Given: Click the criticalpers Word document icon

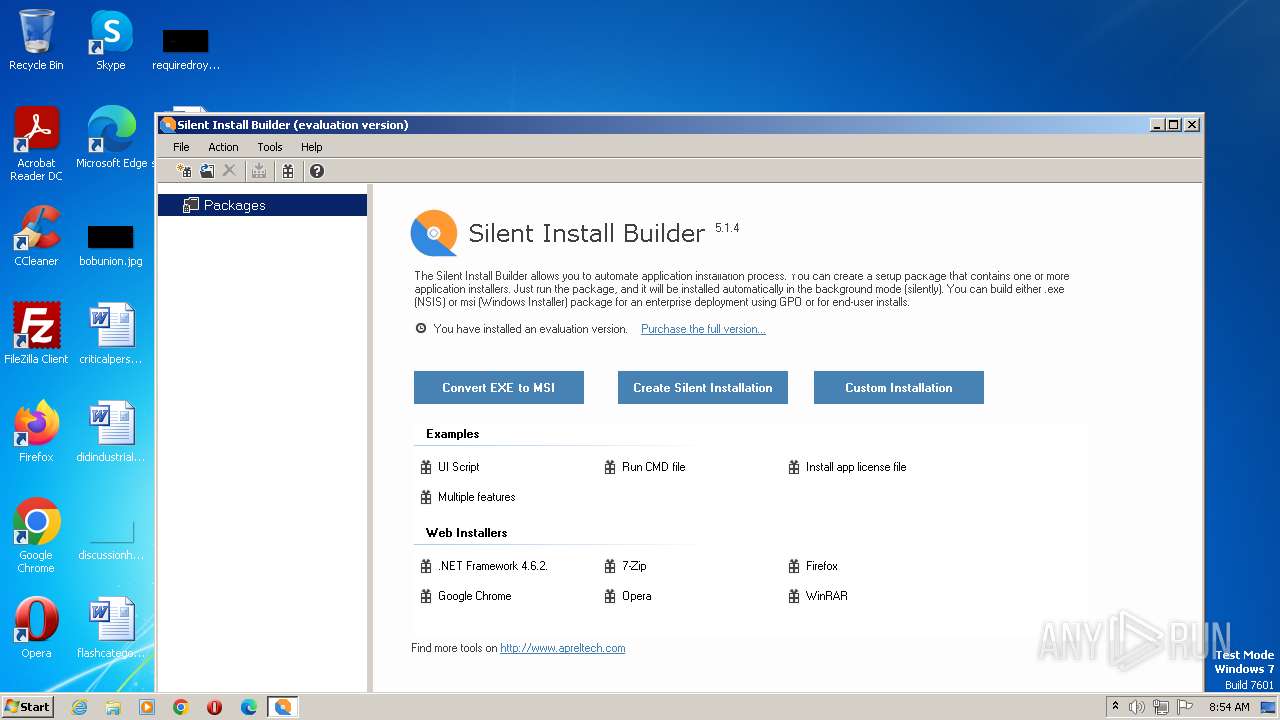Looking at the screenshot, I should 110,334.
